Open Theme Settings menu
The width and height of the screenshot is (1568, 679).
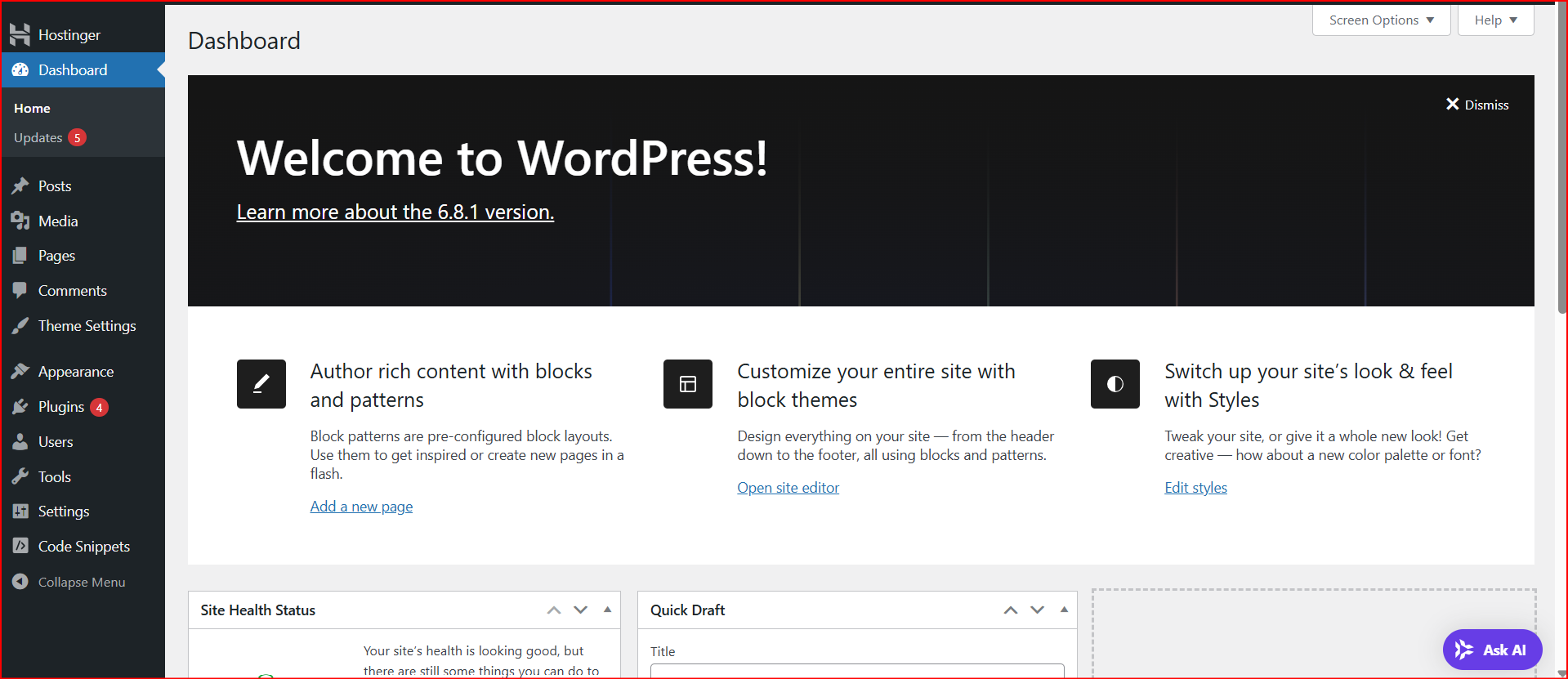(x=83, y=326)
